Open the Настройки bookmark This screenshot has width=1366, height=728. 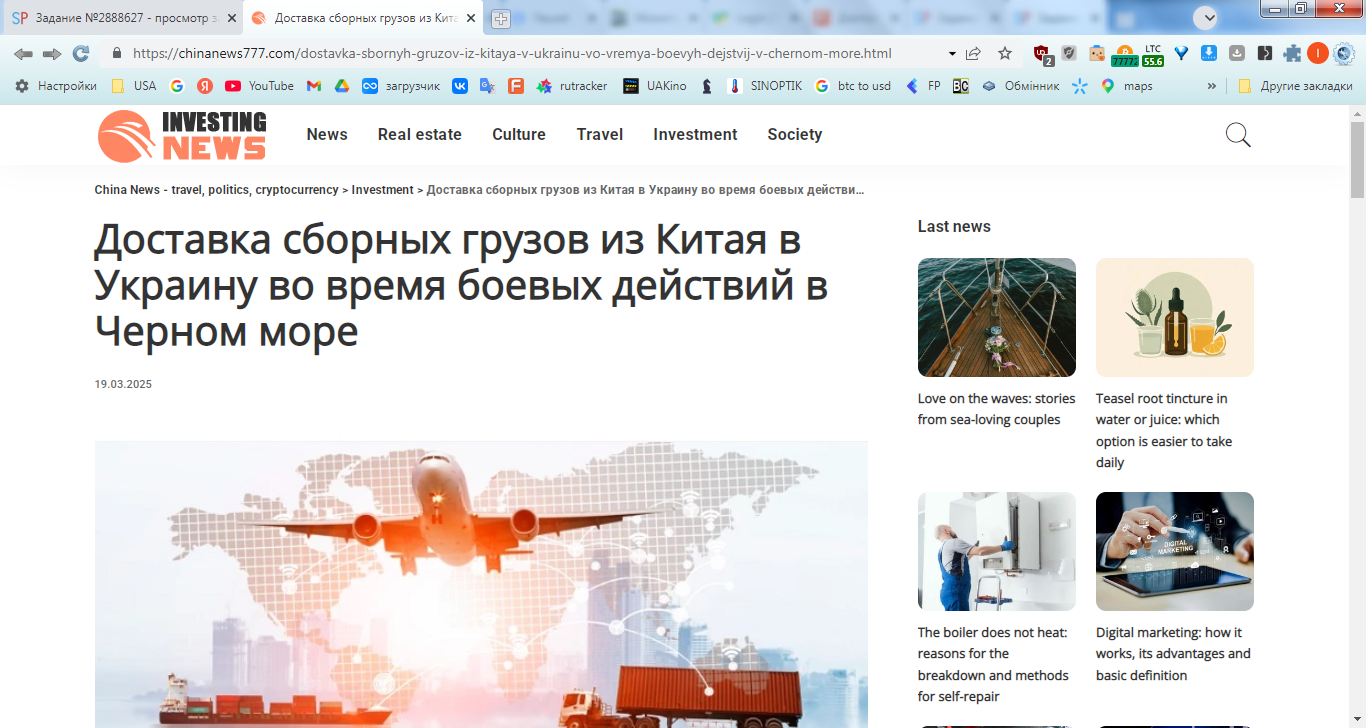tap(56, 86)
